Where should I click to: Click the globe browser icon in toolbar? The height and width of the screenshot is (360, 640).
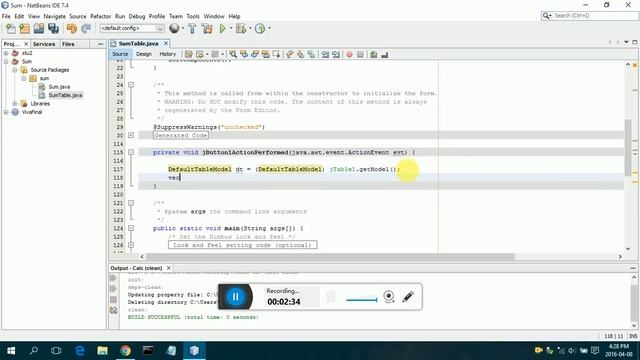pyautogui.click(x=174, y=28)
